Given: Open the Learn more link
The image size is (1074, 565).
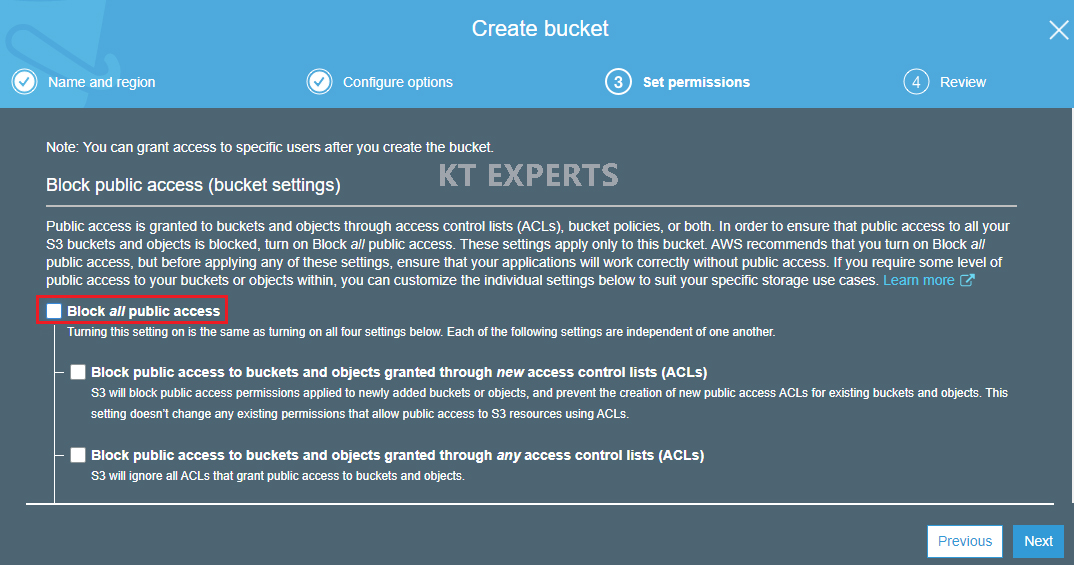Looking at the screenshot, I should [x=918, y=281].
